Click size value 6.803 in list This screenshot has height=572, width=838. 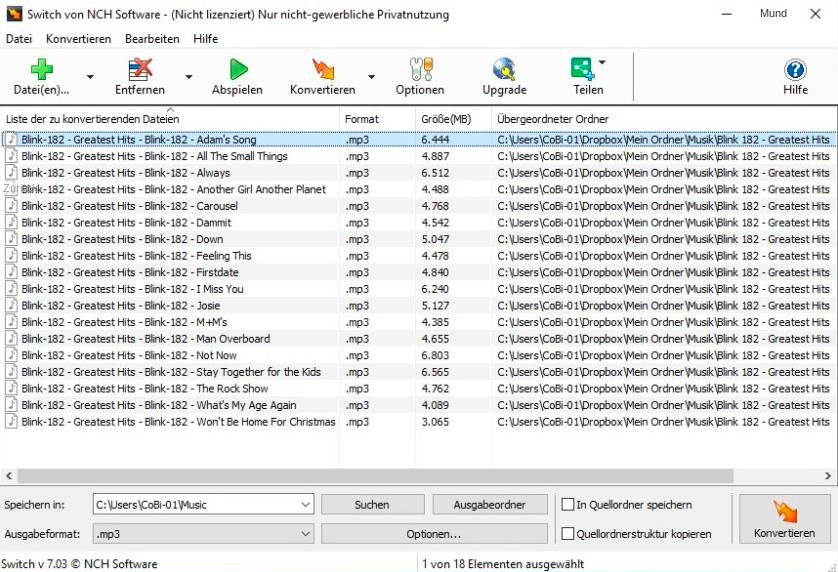point(435,355)
